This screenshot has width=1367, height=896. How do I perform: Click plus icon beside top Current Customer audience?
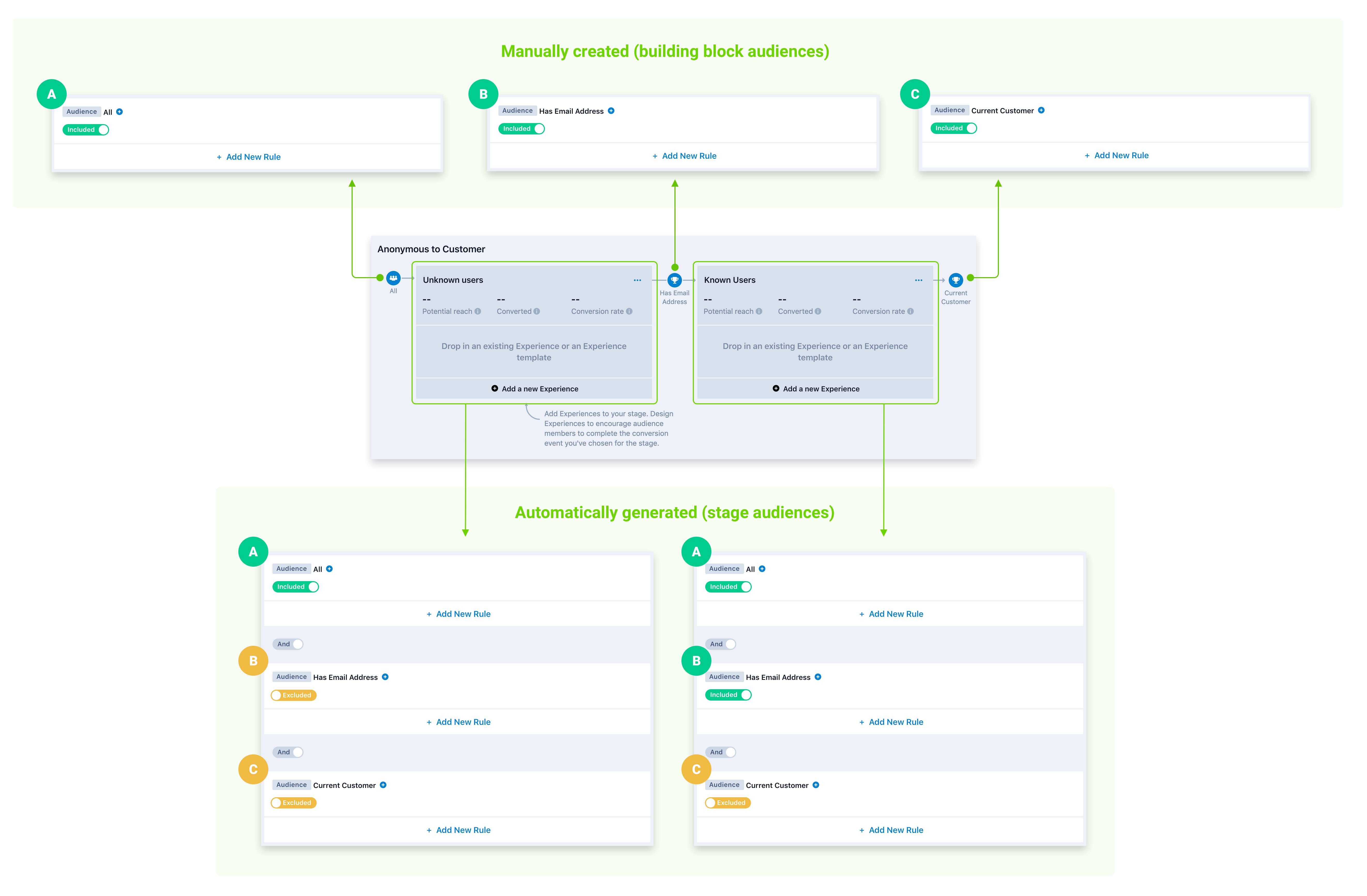pyautogui.click(x=1041, y=110)
